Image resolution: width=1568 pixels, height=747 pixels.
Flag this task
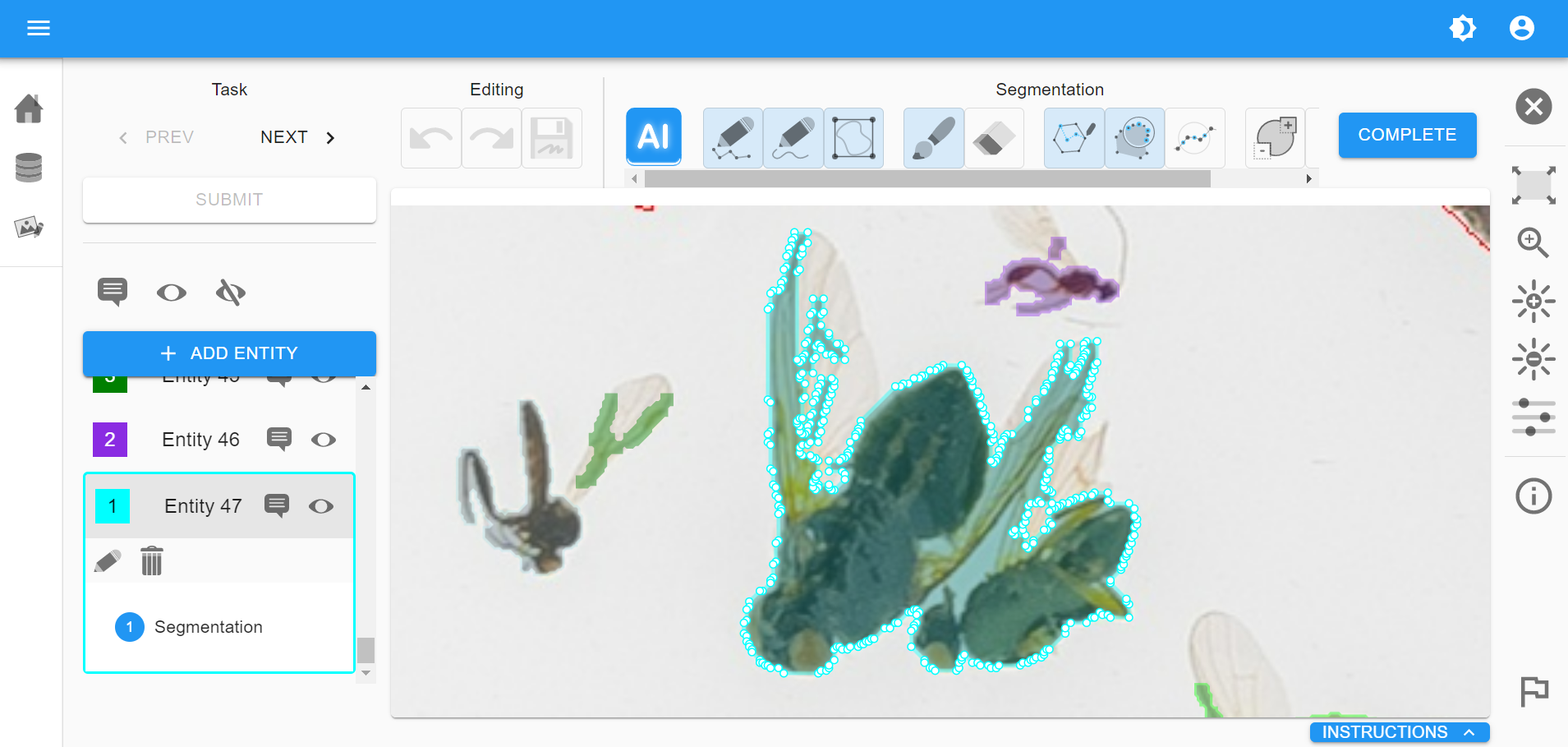coord(1534,691)
